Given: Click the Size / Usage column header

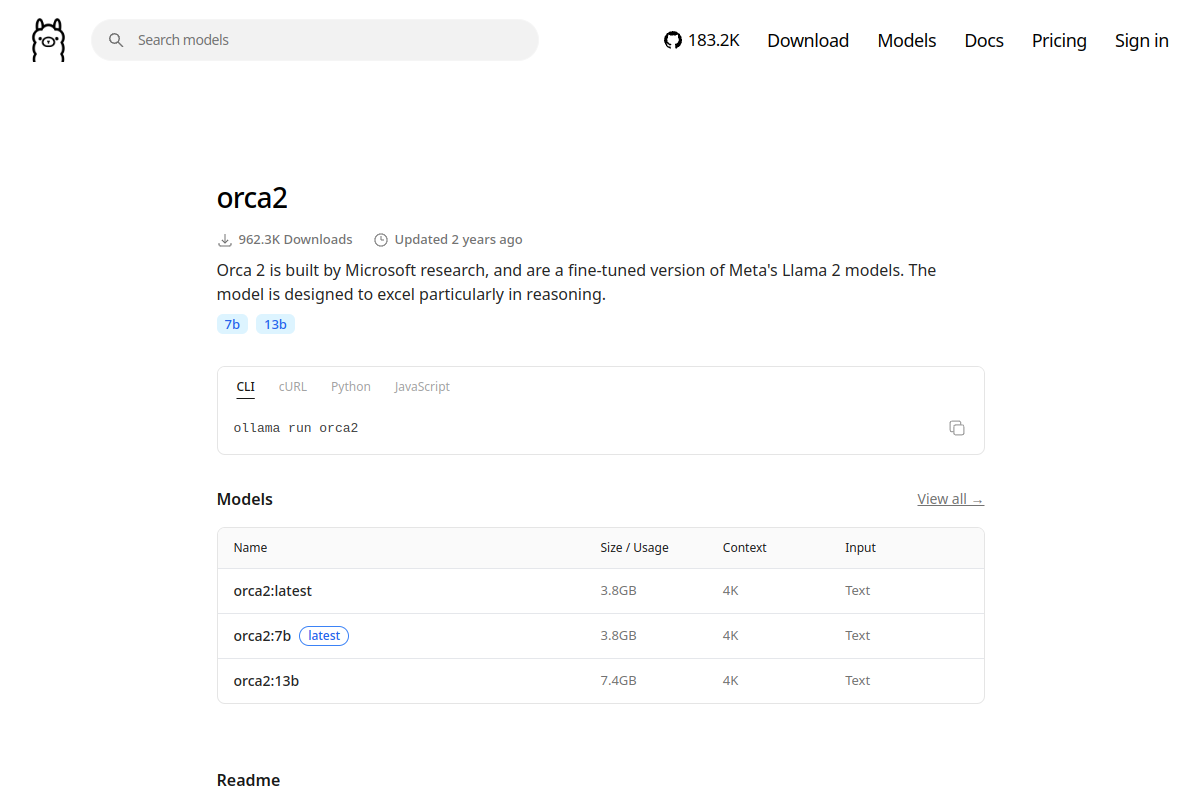Looking at the screenshot, I should [x=634, y=548].
